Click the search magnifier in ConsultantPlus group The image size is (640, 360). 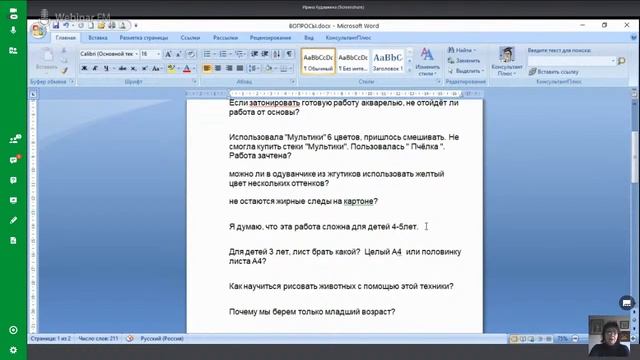pos(622,61)
